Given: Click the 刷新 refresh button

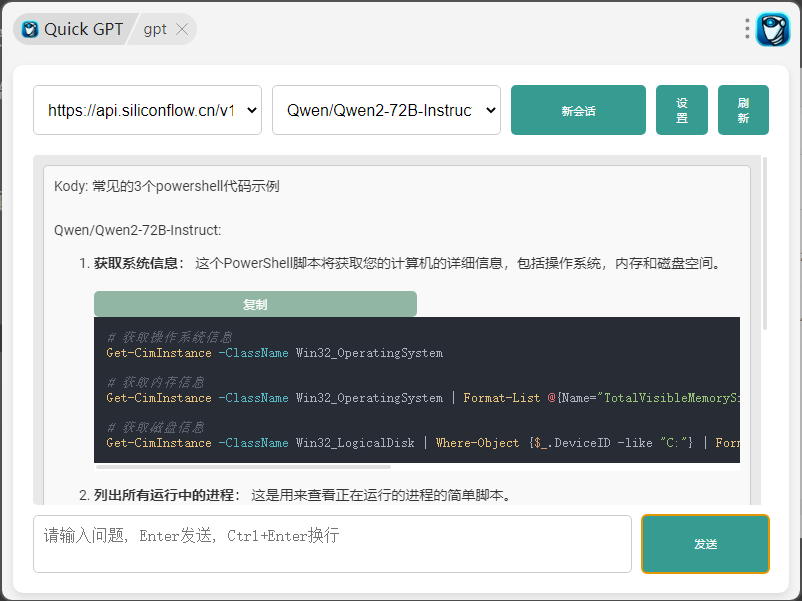Looking at the screenshot, I should click(743, 110).
